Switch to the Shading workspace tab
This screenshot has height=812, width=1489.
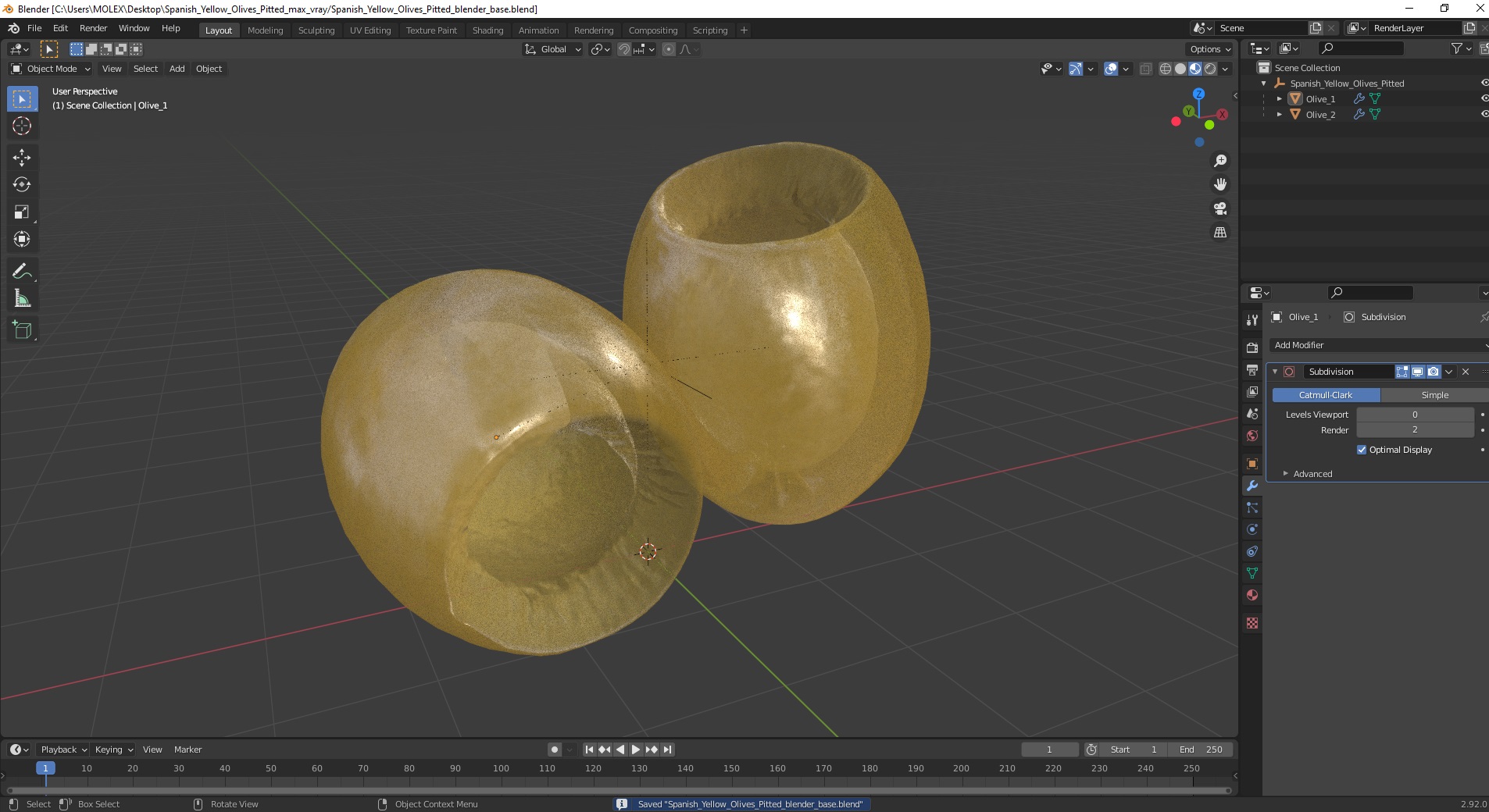point(487,30)
